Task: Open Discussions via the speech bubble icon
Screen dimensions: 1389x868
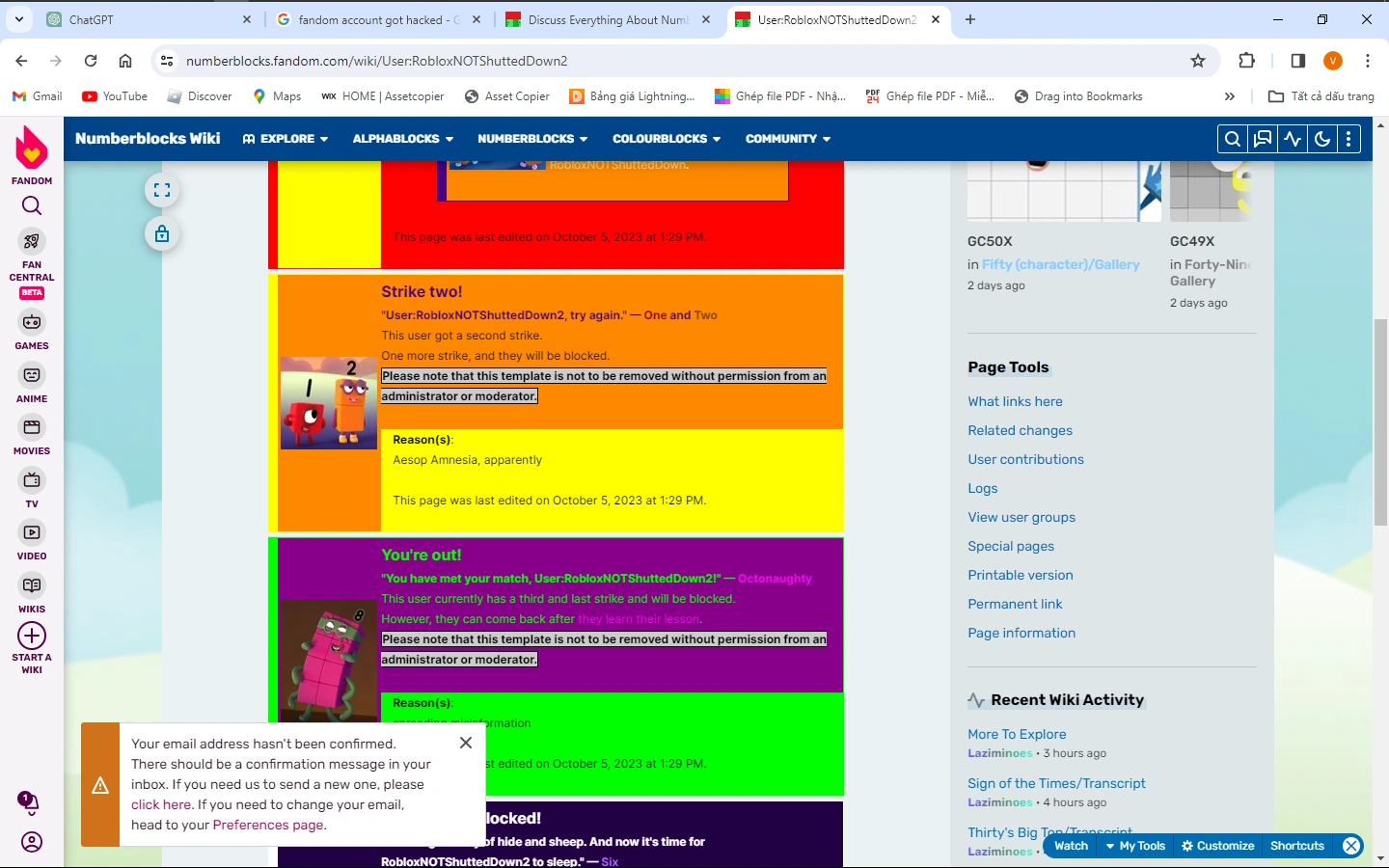Action: [1262, 138]
